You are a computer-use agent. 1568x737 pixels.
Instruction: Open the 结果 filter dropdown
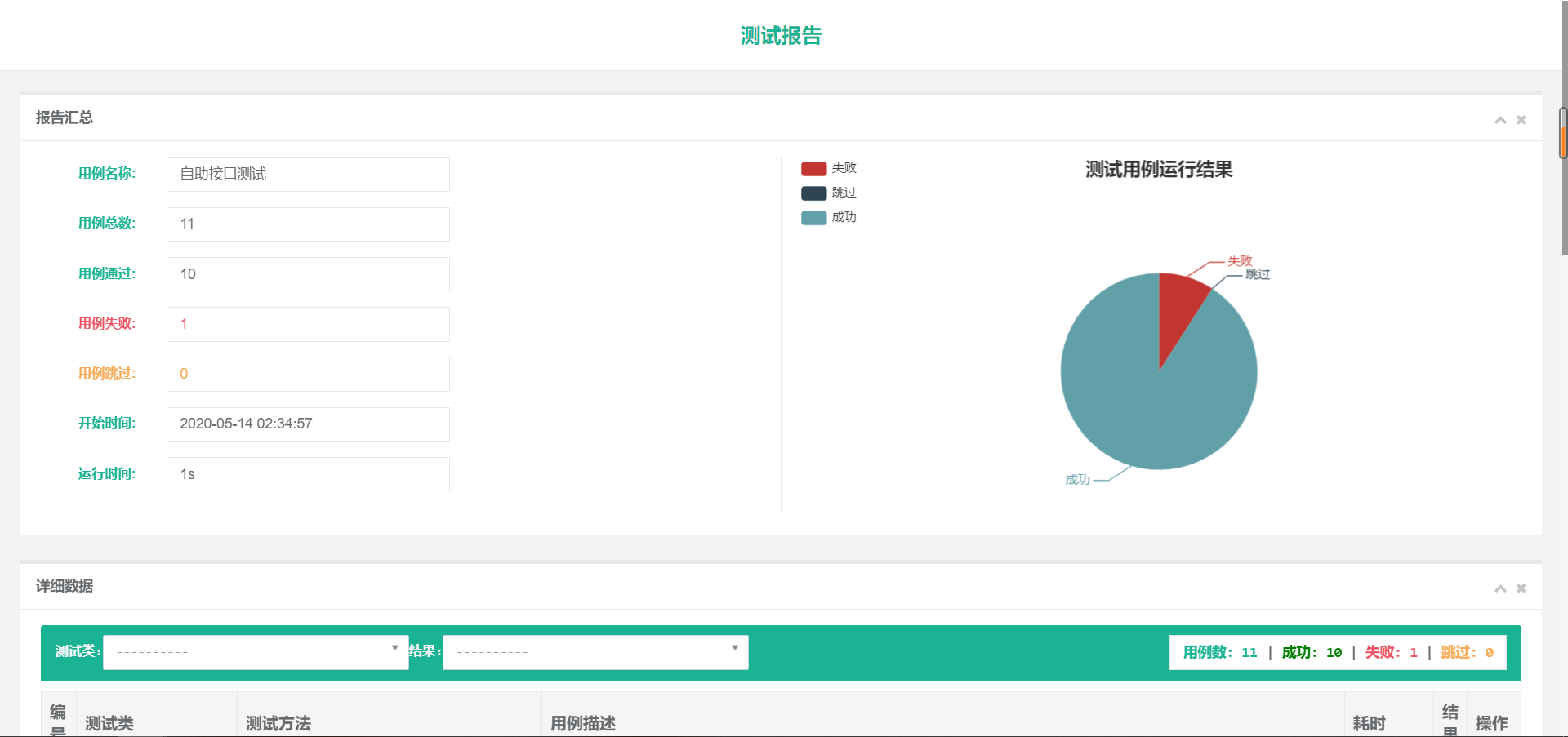(x=595, y=652)
